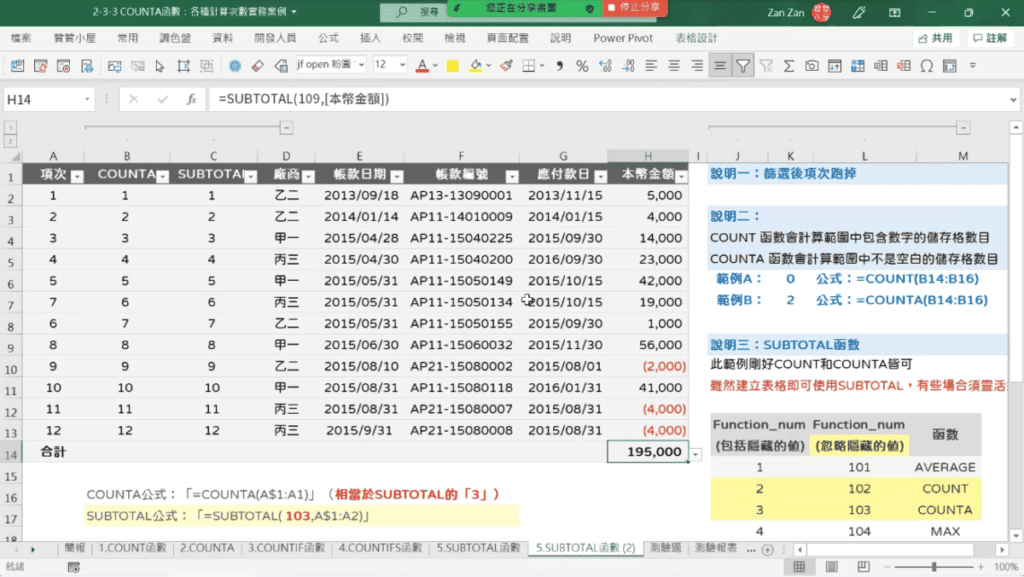This screenshot has height=577, width=1024.
Task: Open the 帳款編號 filter dropdown
Action: 512,176
